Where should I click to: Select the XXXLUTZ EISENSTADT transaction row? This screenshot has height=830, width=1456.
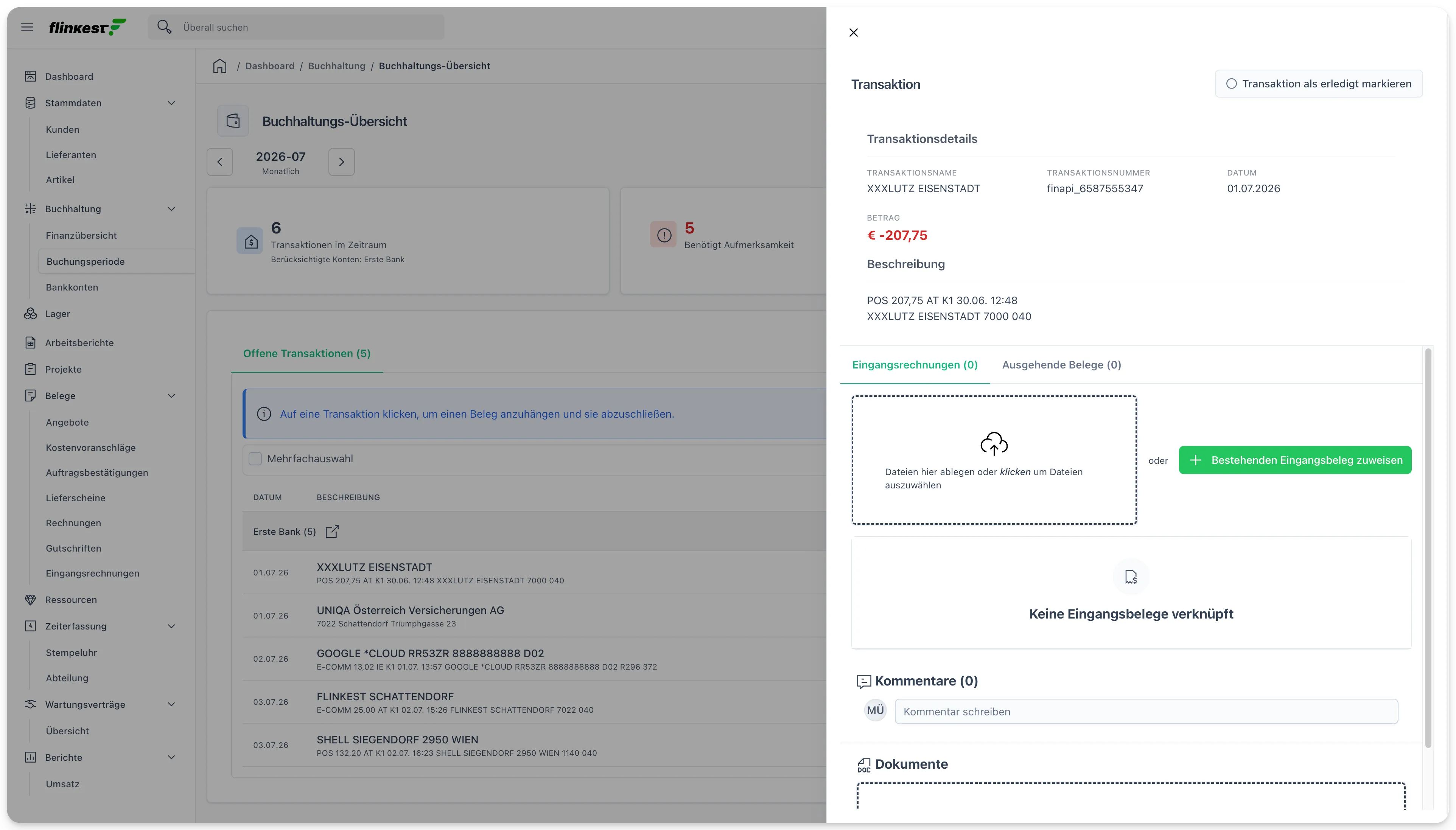point(534,573)
